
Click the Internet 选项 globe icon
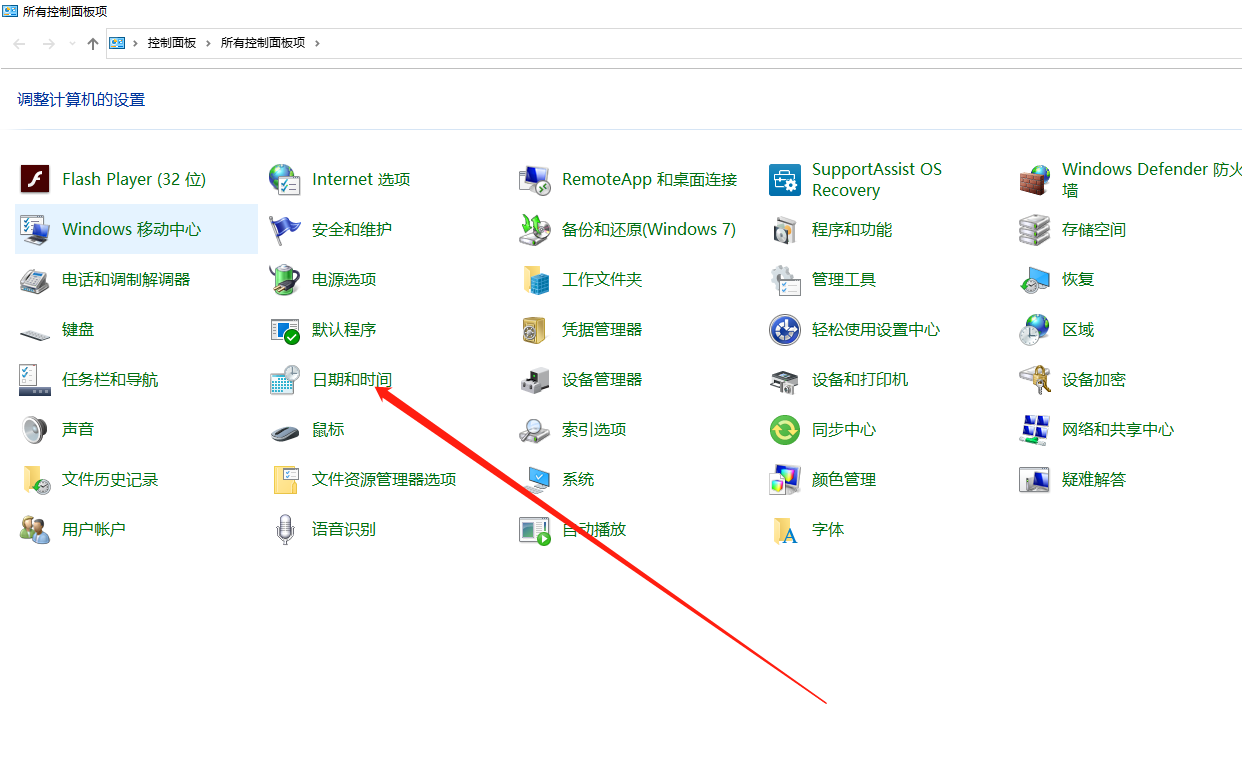tap(285, 180)
